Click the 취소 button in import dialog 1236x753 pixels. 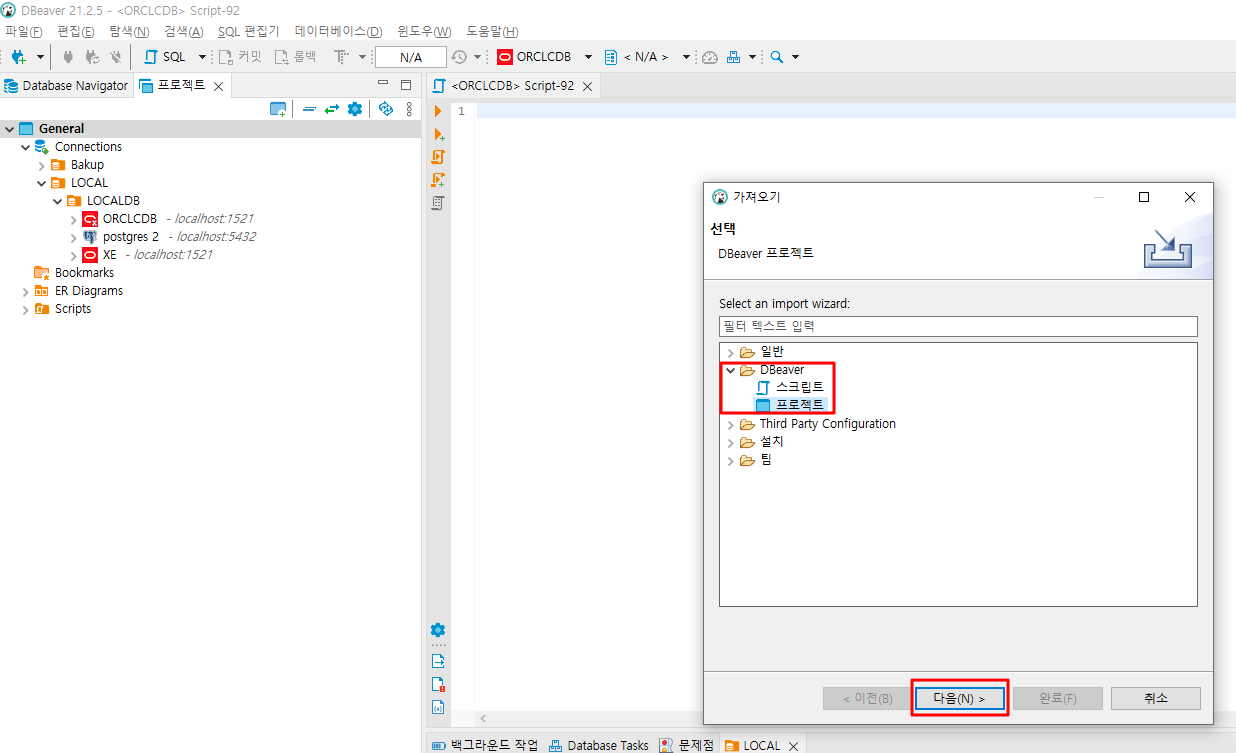point(1156,698)
